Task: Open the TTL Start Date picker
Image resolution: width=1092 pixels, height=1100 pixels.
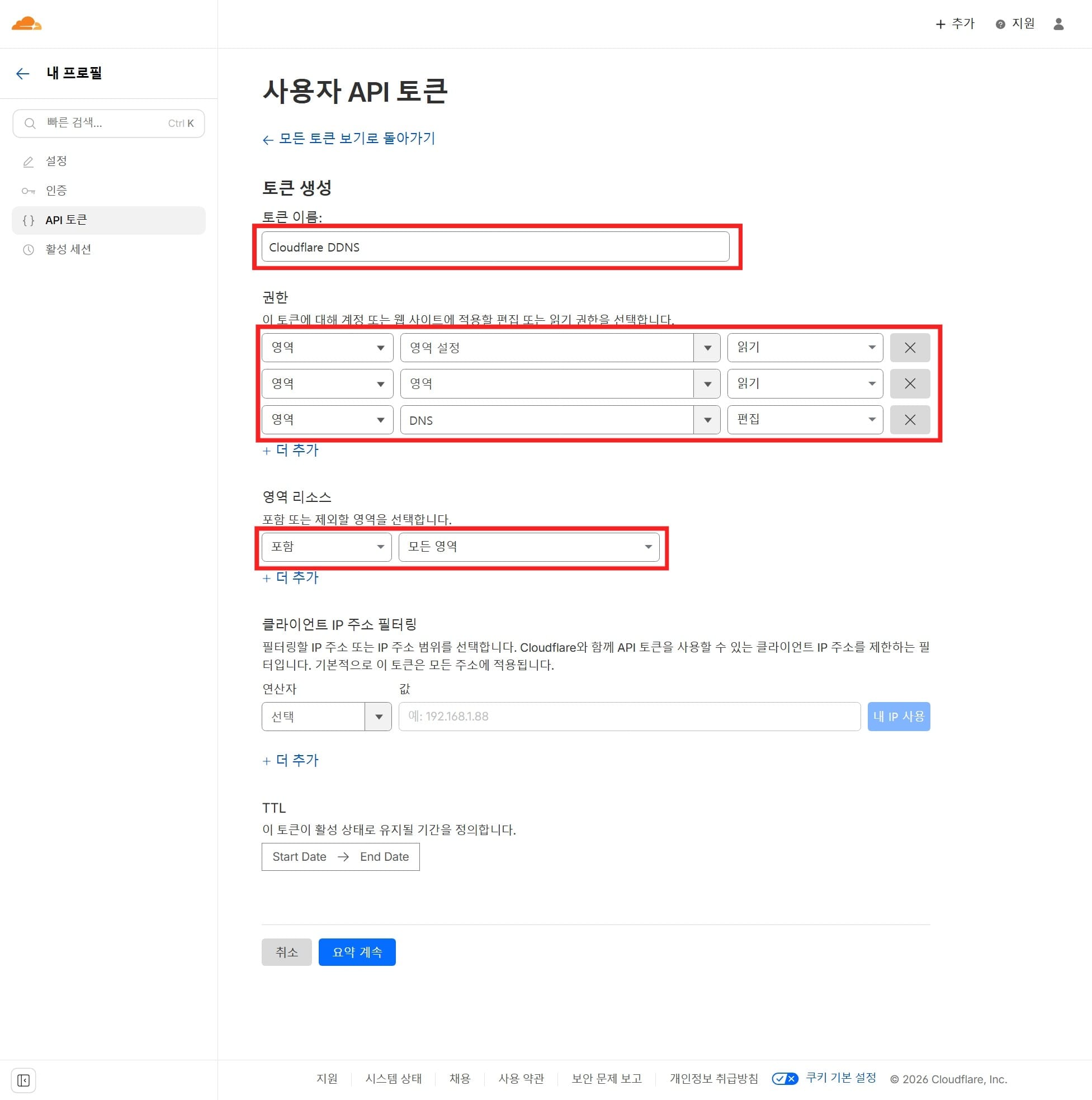Action: click(299, 857)
